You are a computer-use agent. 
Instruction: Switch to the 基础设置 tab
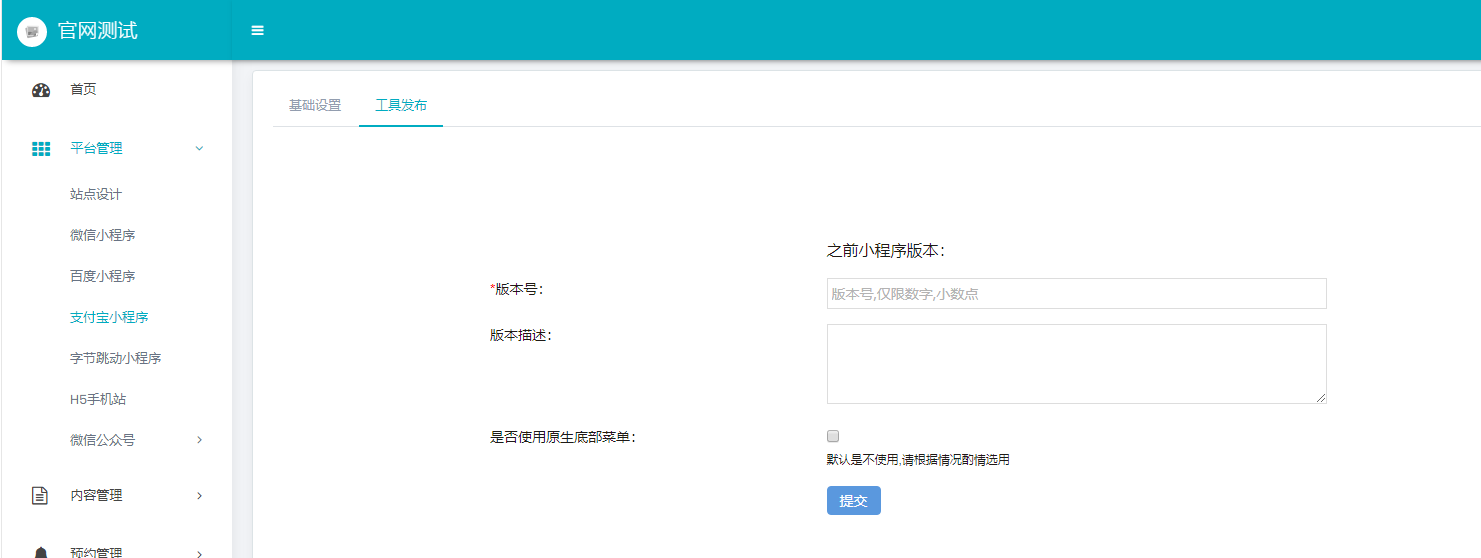(315, 106)
